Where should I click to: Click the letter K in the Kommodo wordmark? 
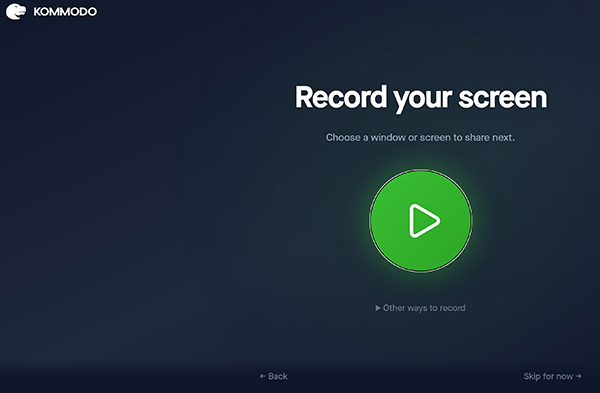pyautogui.click(x=37, y=12)
